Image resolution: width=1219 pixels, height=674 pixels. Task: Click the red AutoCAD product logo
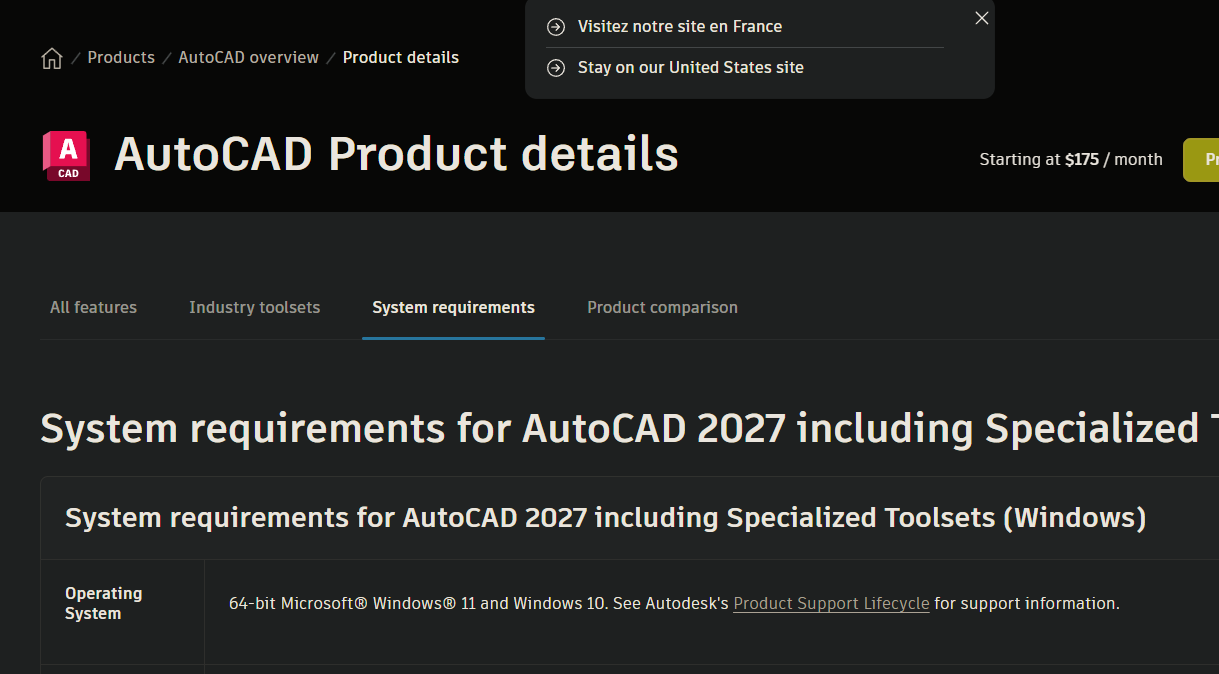coord(66,156)
